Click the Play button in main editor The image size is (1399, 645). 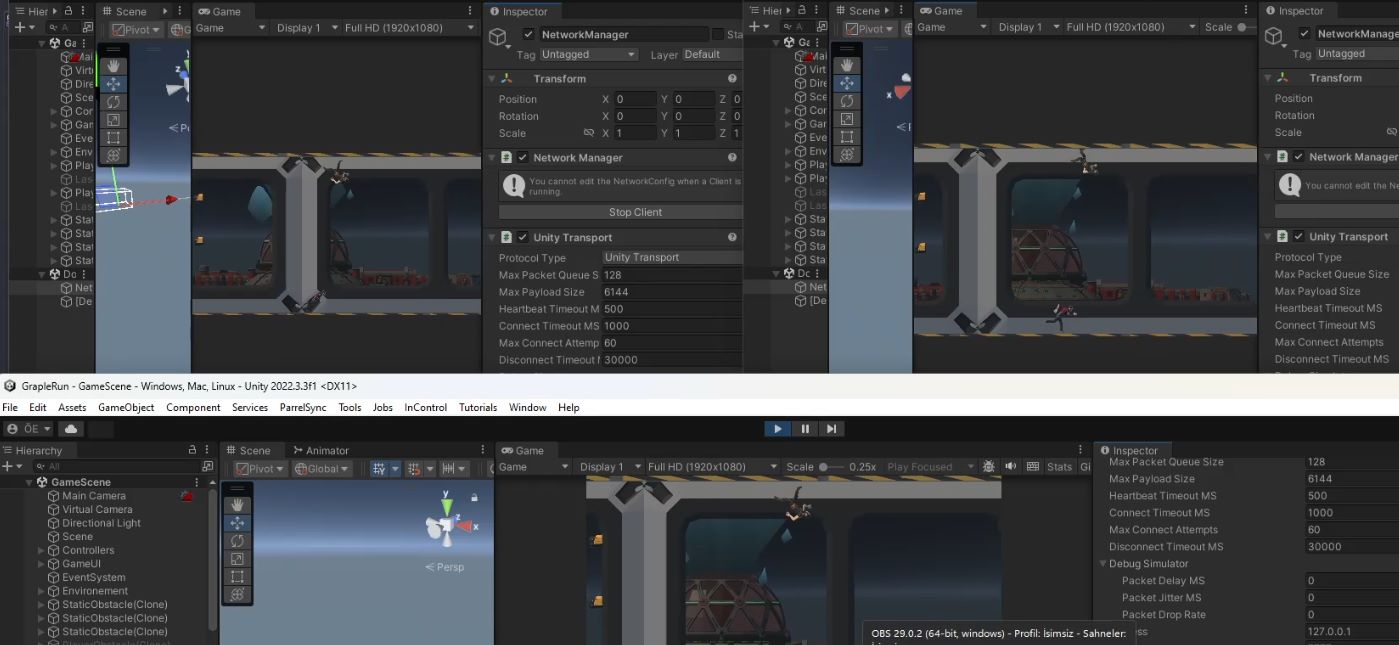[778, 429]
